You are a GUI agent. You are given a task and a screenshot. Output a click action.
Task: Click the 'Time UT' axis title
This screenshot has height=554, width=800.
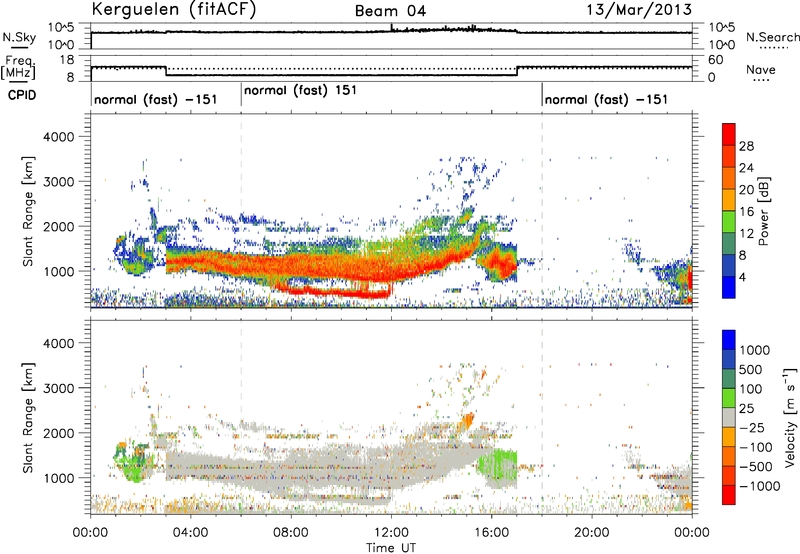(391, 548)
